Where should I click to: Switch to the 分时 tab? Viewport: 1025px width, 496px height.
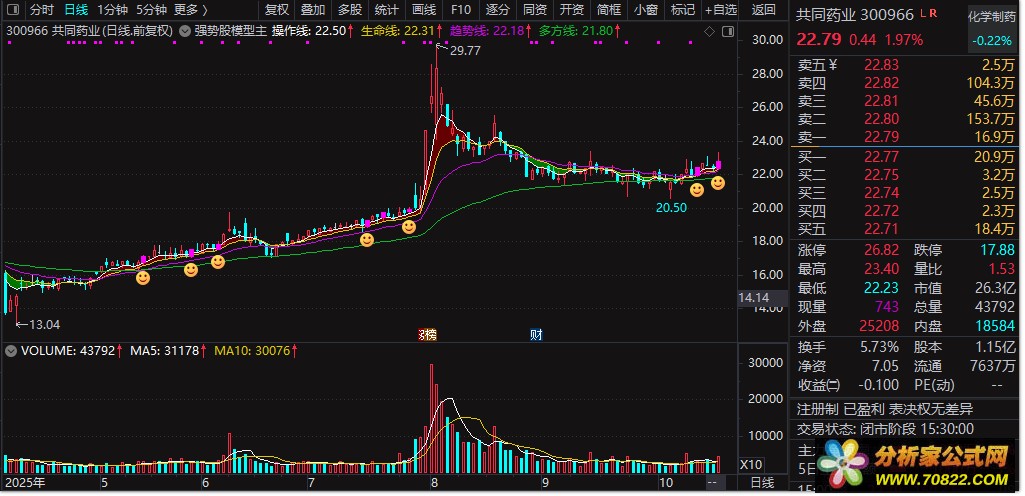[42, 10]
